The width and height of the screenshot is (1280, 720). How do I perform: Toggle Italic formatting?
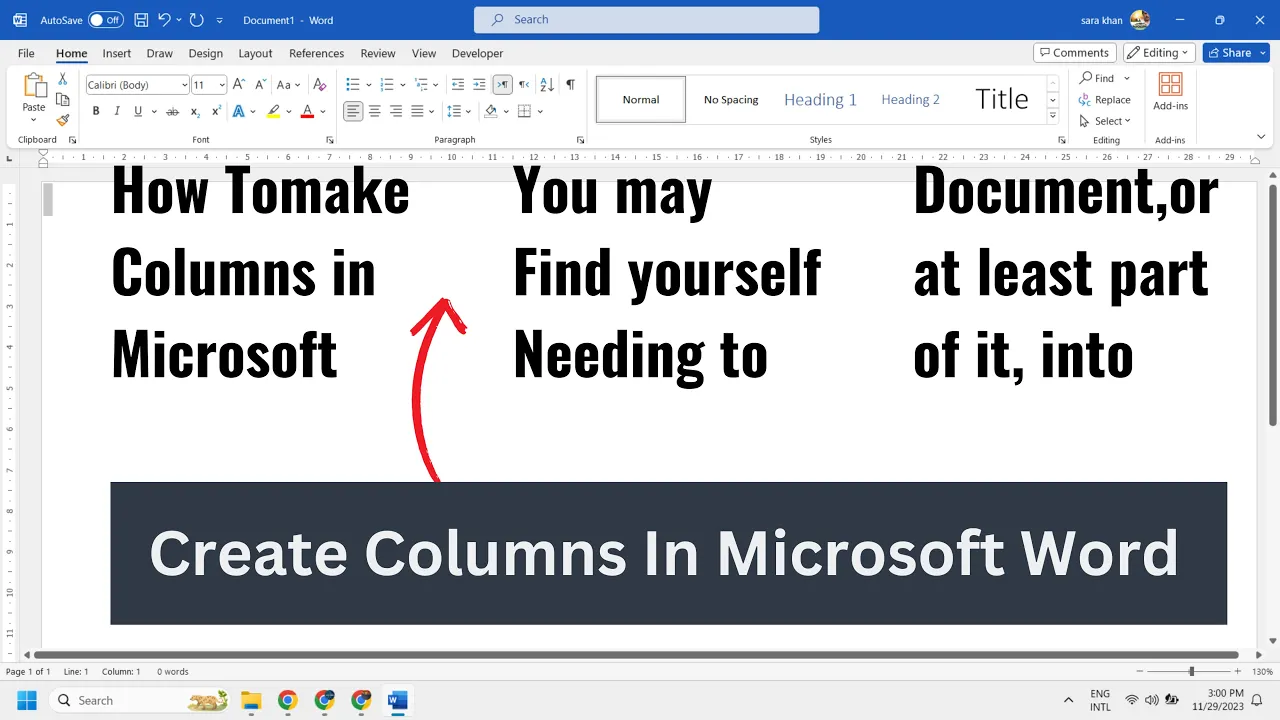click(117, 111)
